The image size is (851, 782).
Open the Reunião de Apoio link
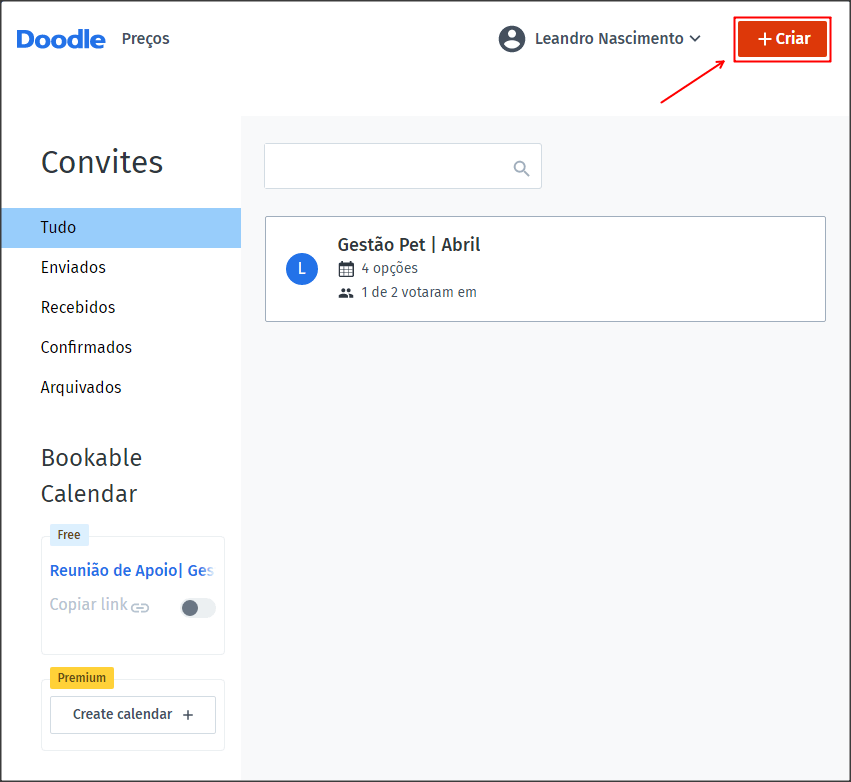click(132, 571)
